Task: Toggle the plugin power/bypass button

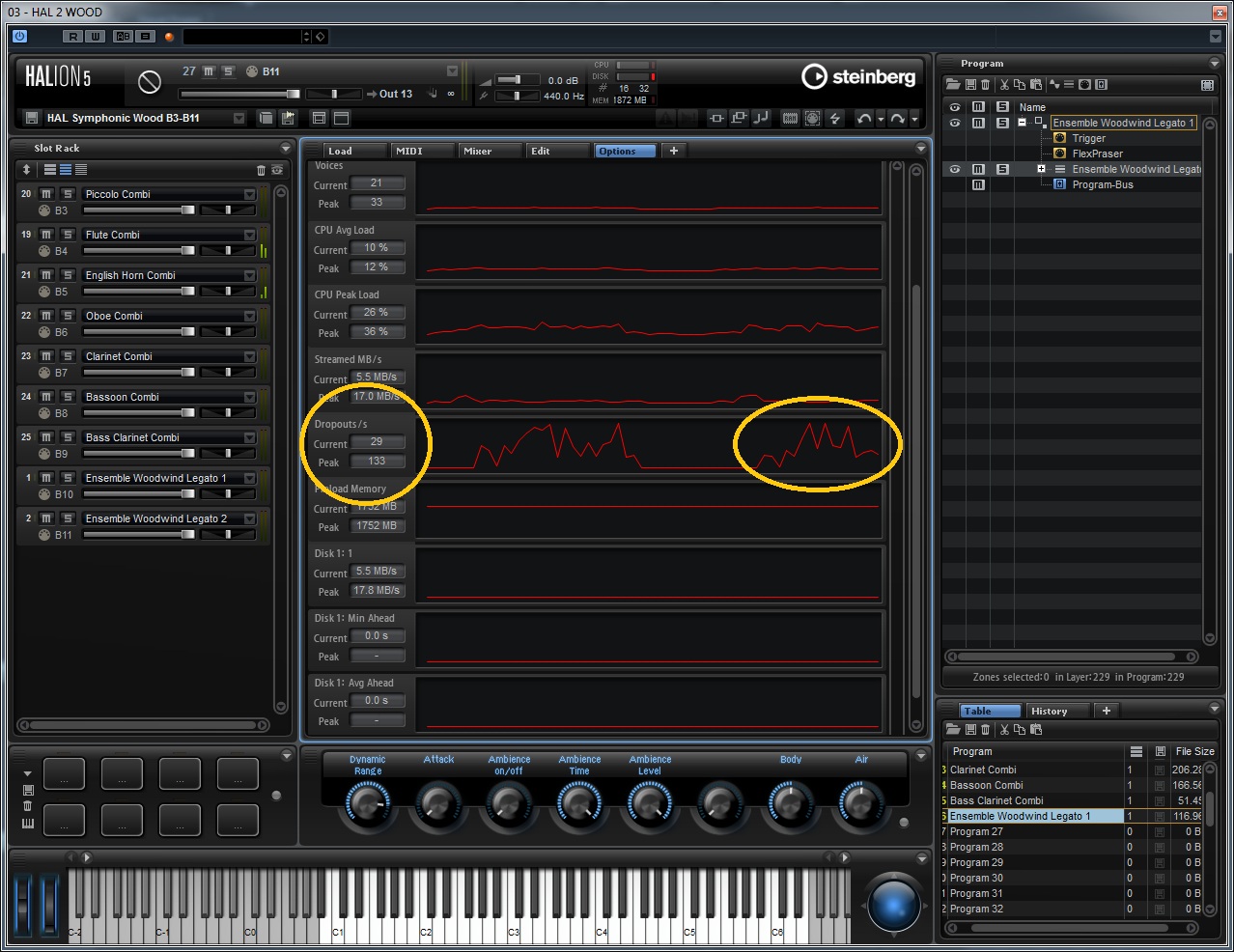Action: 19,37
